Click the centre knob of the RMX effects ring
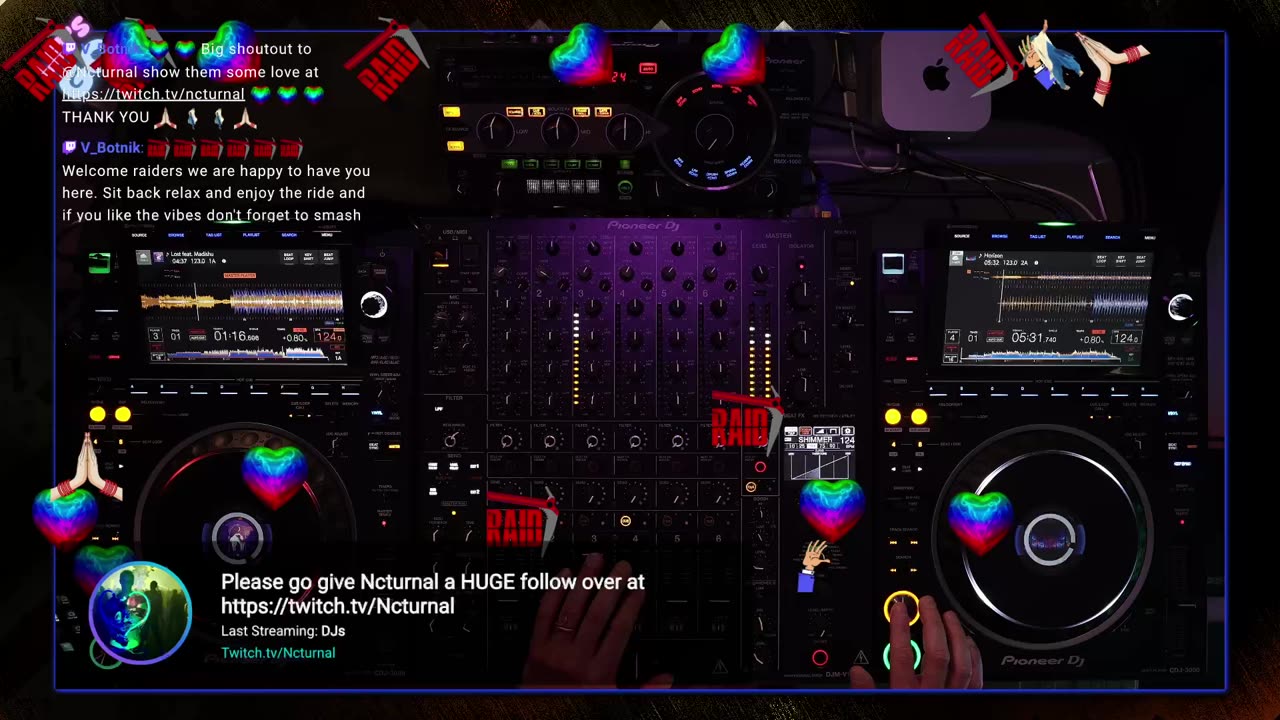The width and height of the screenshot is (1280, 720). pos(714,131)
